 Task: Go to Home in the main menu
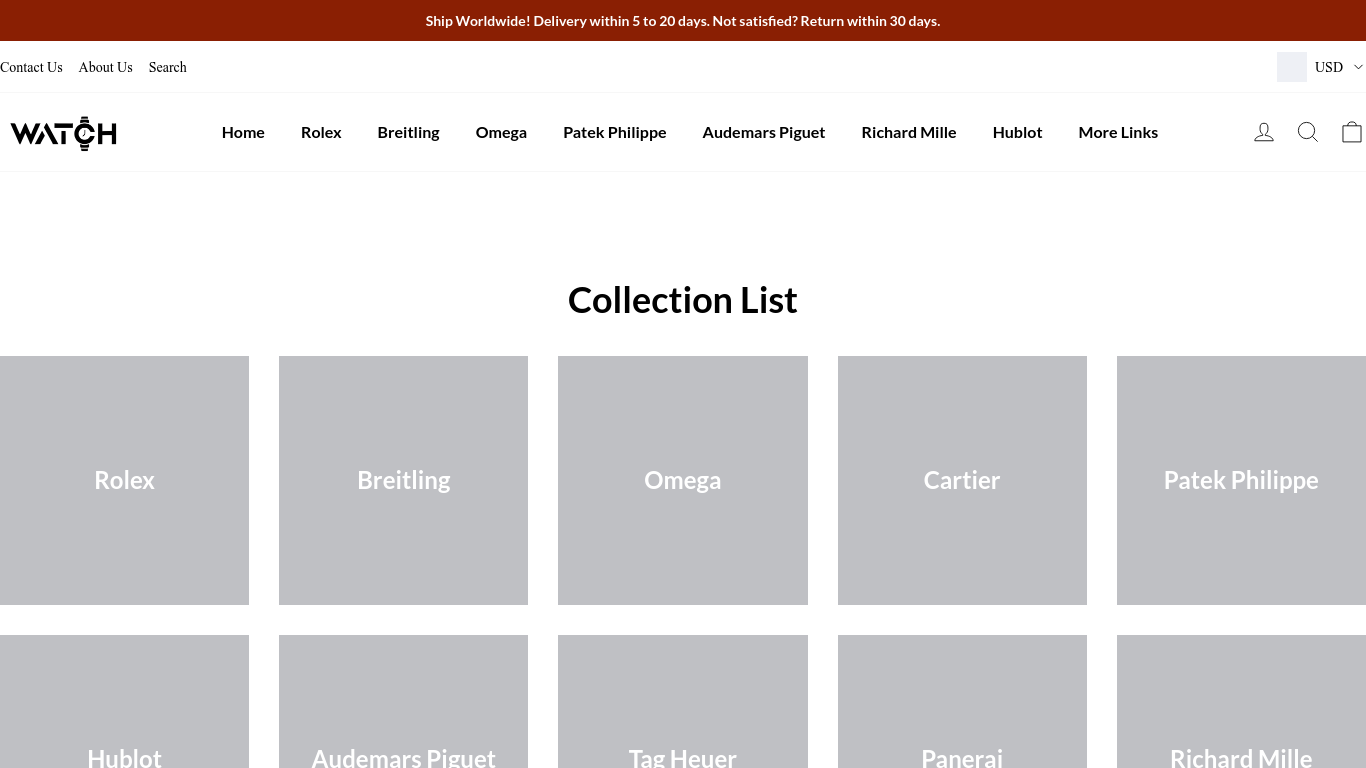243,132
